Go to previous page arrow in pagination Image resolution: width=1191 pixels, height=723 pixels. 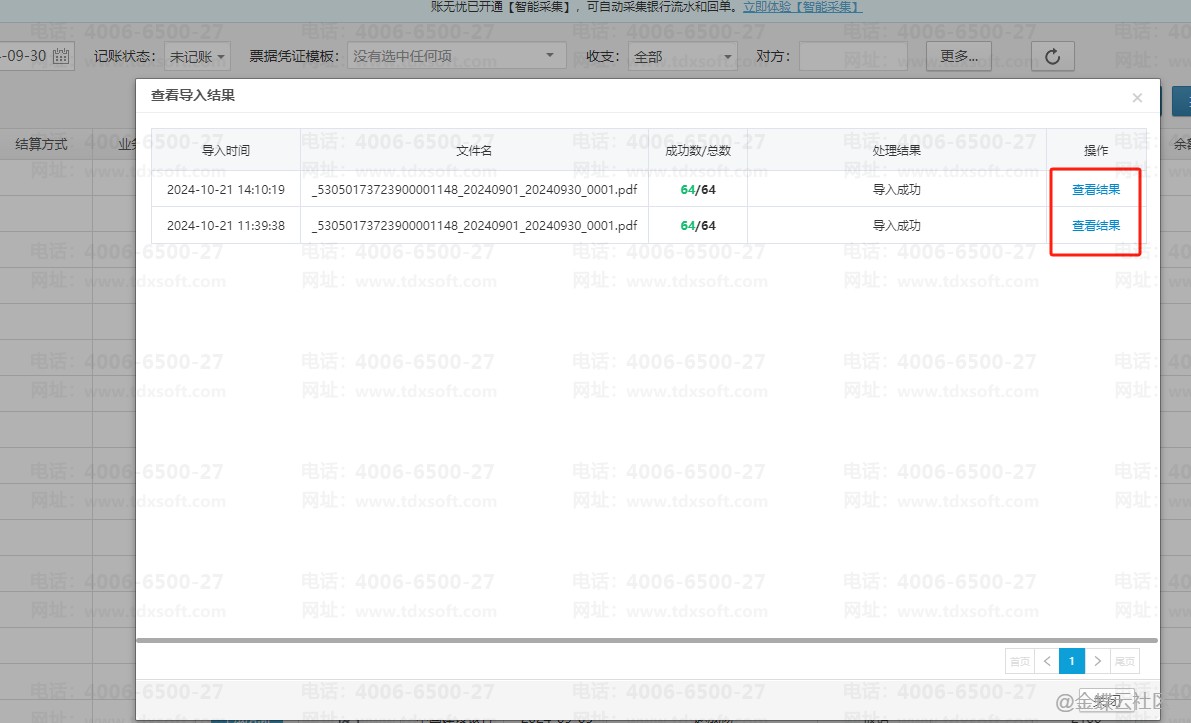[1046, 661]
